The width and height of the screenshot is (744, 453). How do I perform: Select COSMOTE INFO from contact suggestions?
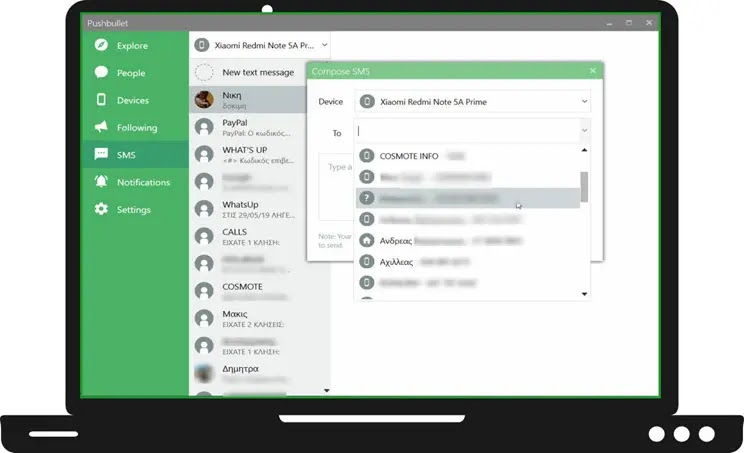(468, 156)
